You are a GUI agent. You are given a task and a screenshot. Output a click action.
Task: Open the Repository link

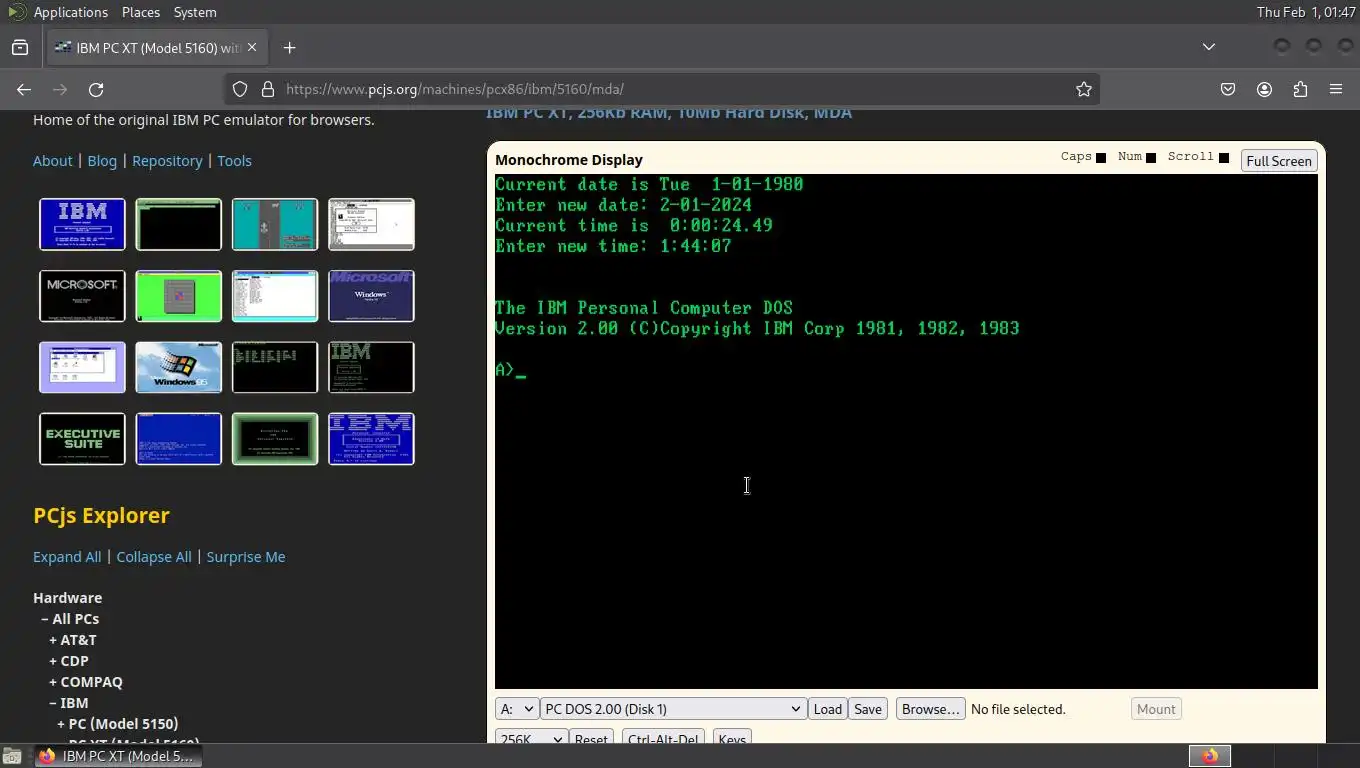[167, 161]
